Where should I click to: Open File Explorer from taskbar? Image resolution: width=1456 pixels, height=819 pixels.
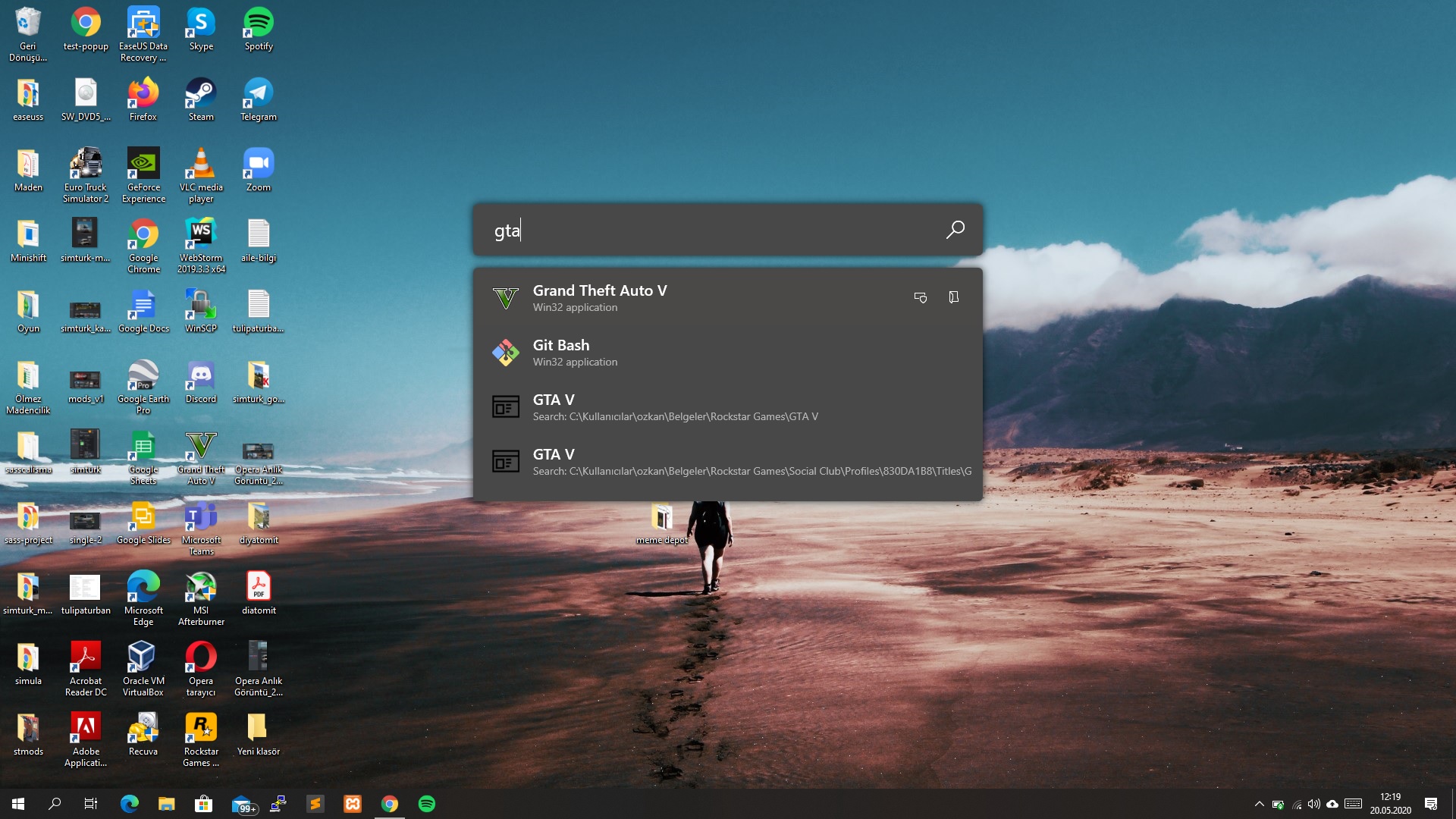pyautogui.click(x=167, y=804)
